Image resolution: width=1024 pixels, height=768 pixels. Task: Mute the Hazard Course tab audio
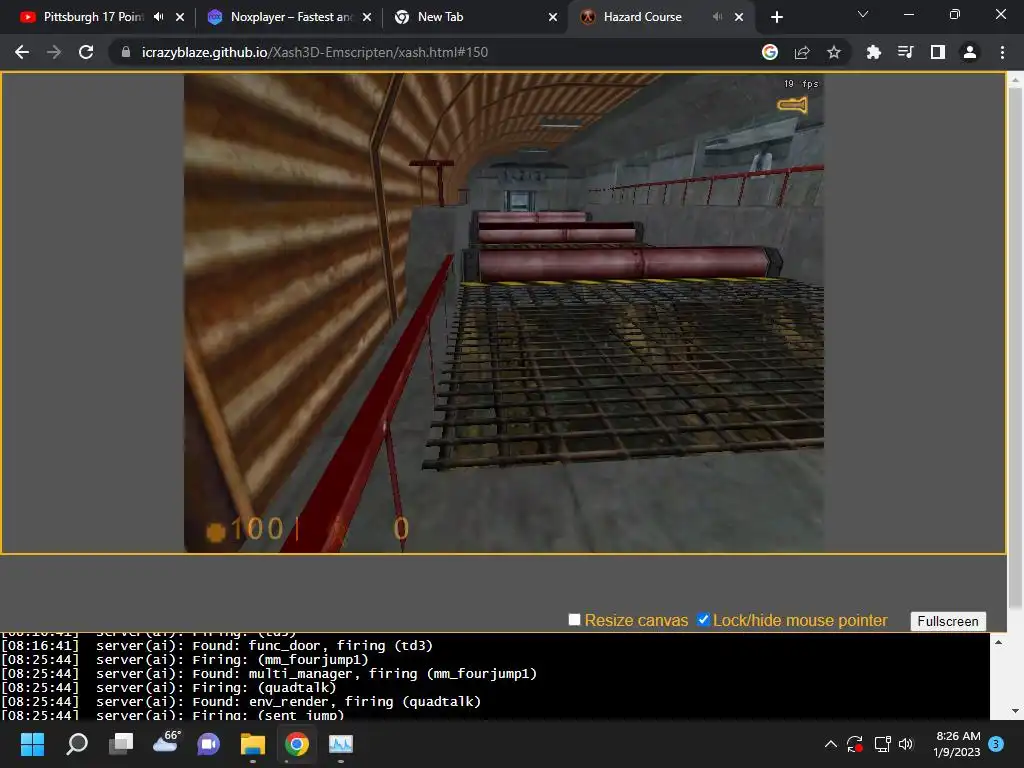tap(718, 17)
